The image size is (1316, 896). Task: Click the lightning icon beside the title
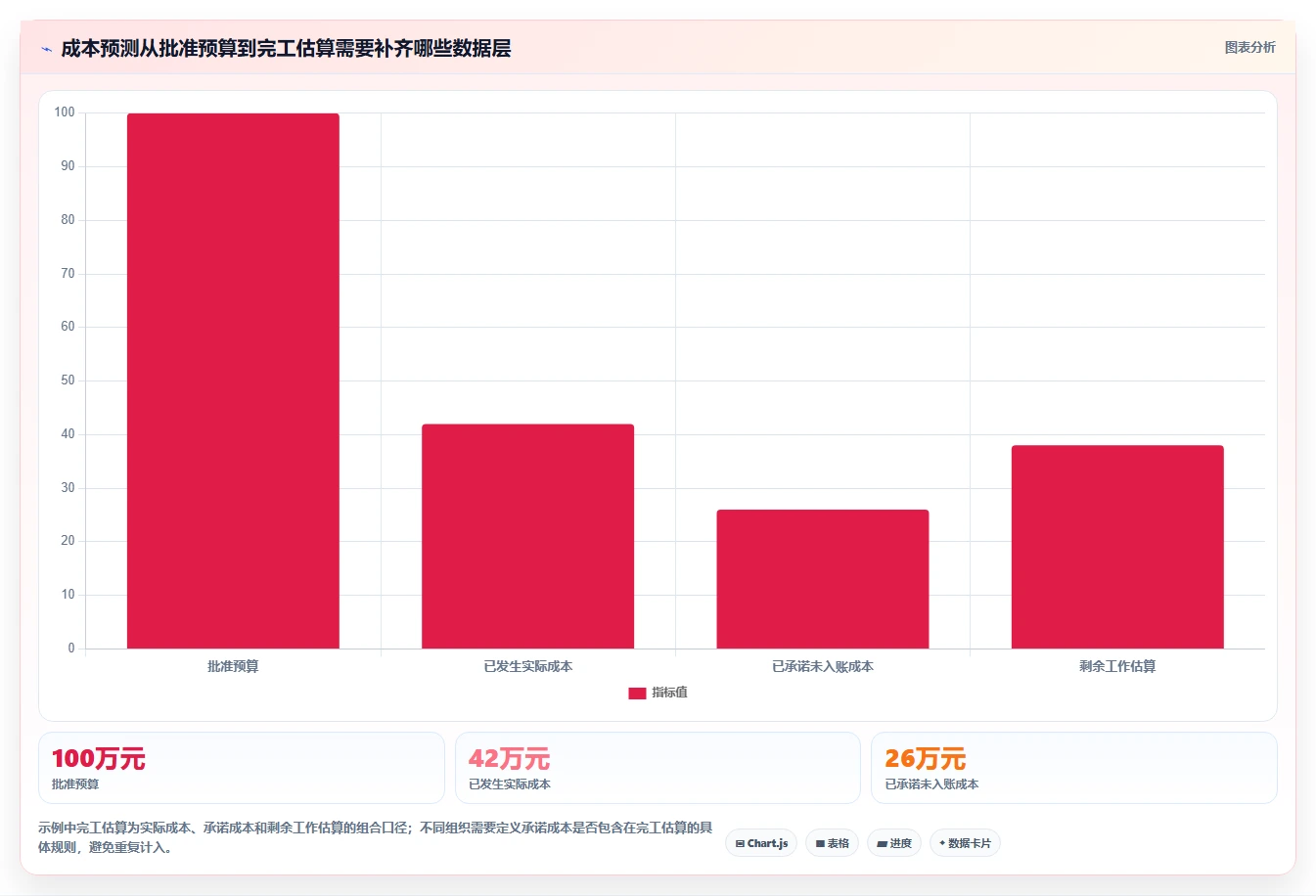(x=46, y=49)
